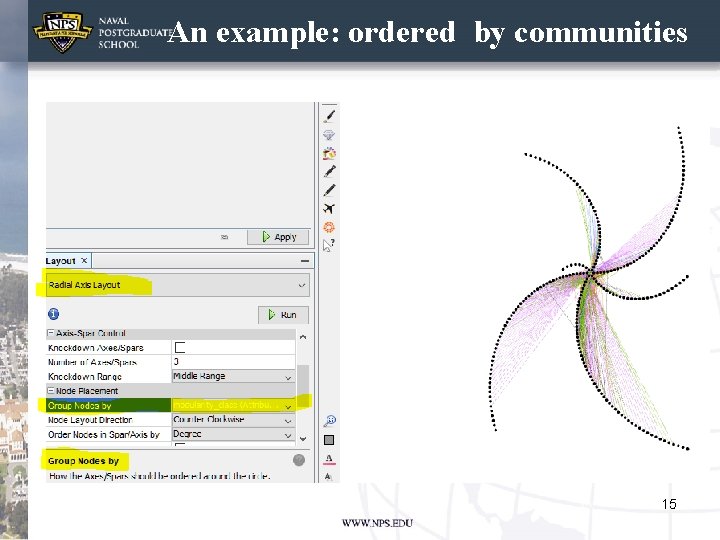Click the magnifier Center on Graph icon
720x540 pixels.
330,421
